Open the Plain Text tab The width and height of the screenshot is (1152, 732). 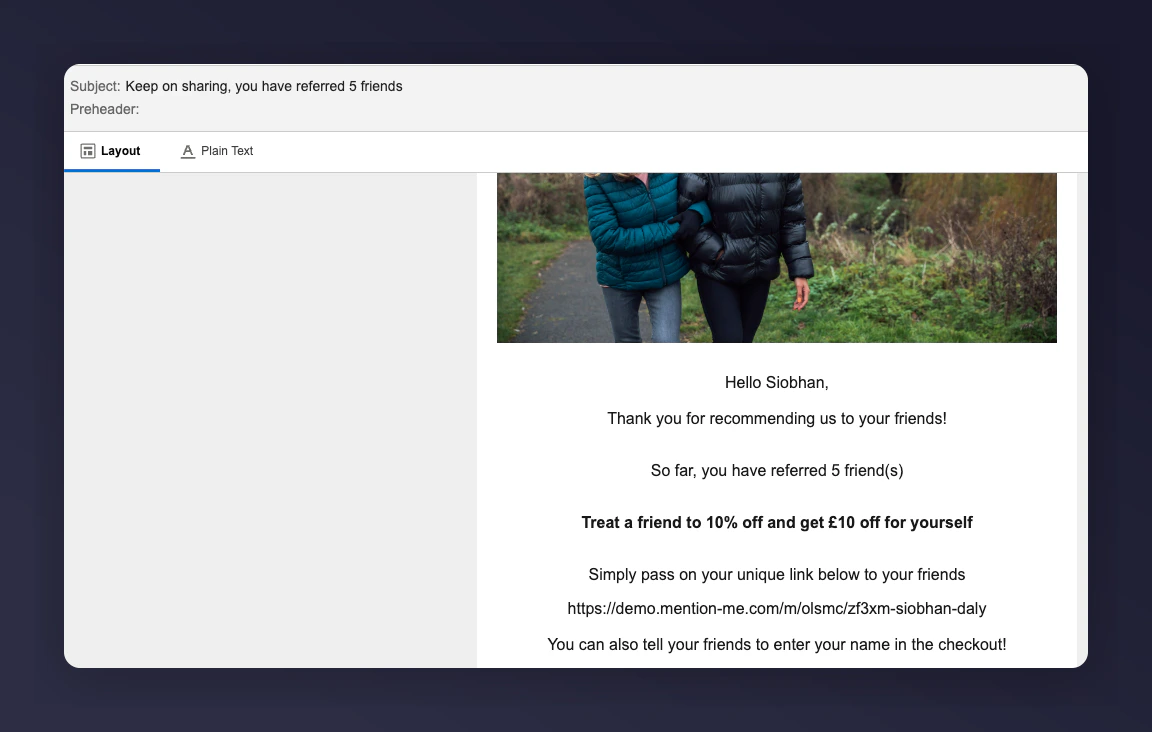217,151
